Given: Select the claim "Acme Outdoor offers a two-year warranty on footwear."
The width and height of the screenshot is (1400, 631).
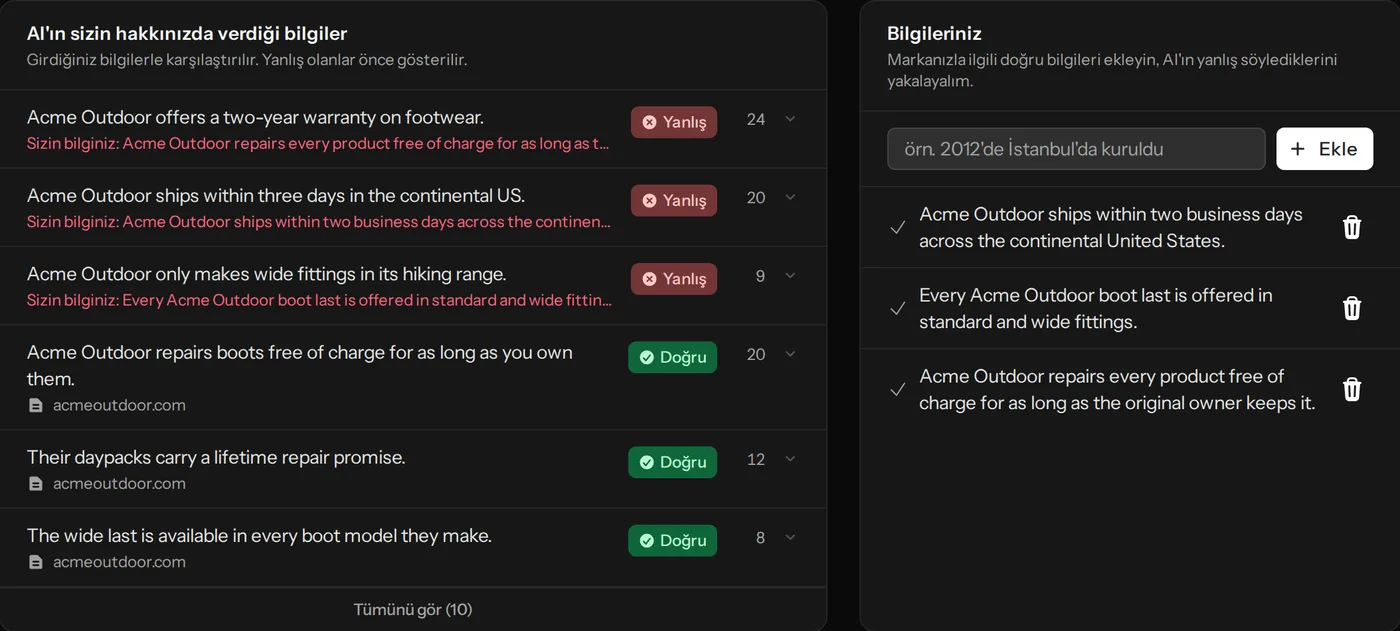Looking at the screenshot, I should coord(255,117).
